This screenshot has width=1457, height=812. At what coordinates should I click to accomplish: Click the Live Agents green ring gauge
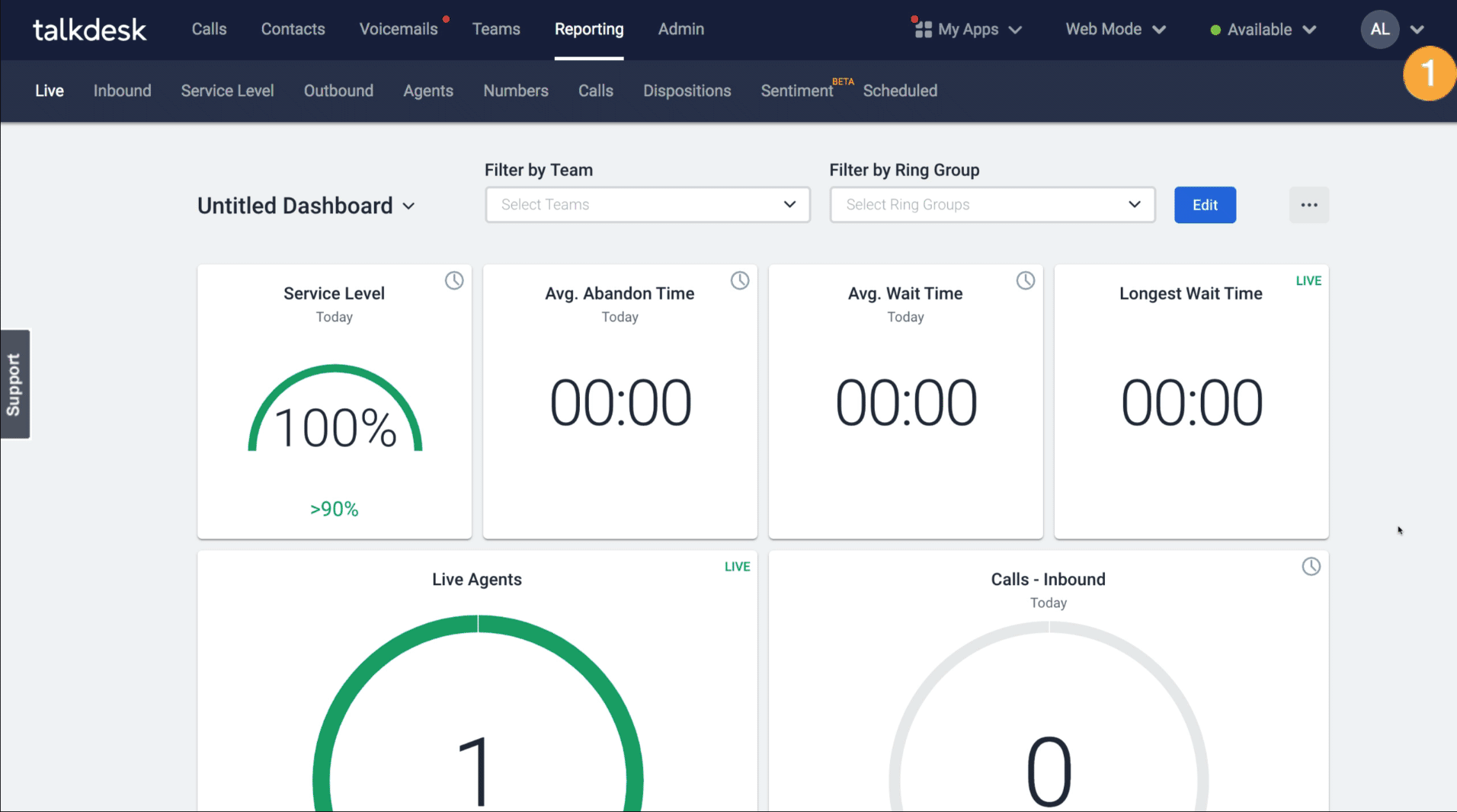(x=477, y=712)
